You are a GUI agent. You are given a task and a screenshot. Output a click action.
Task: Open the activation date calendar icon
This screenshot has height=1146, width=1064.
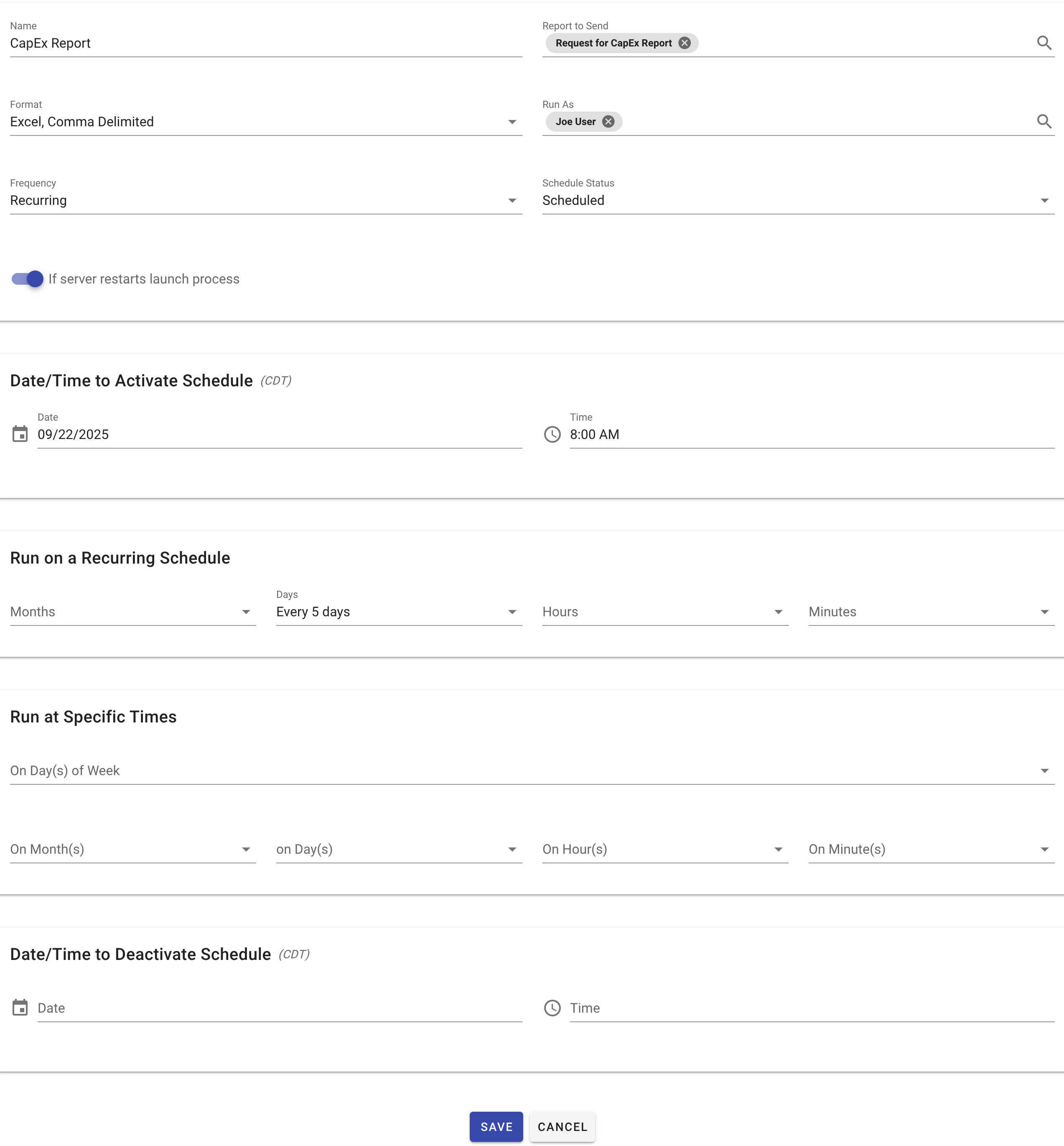pyautogui.click(x=20, y=434)
